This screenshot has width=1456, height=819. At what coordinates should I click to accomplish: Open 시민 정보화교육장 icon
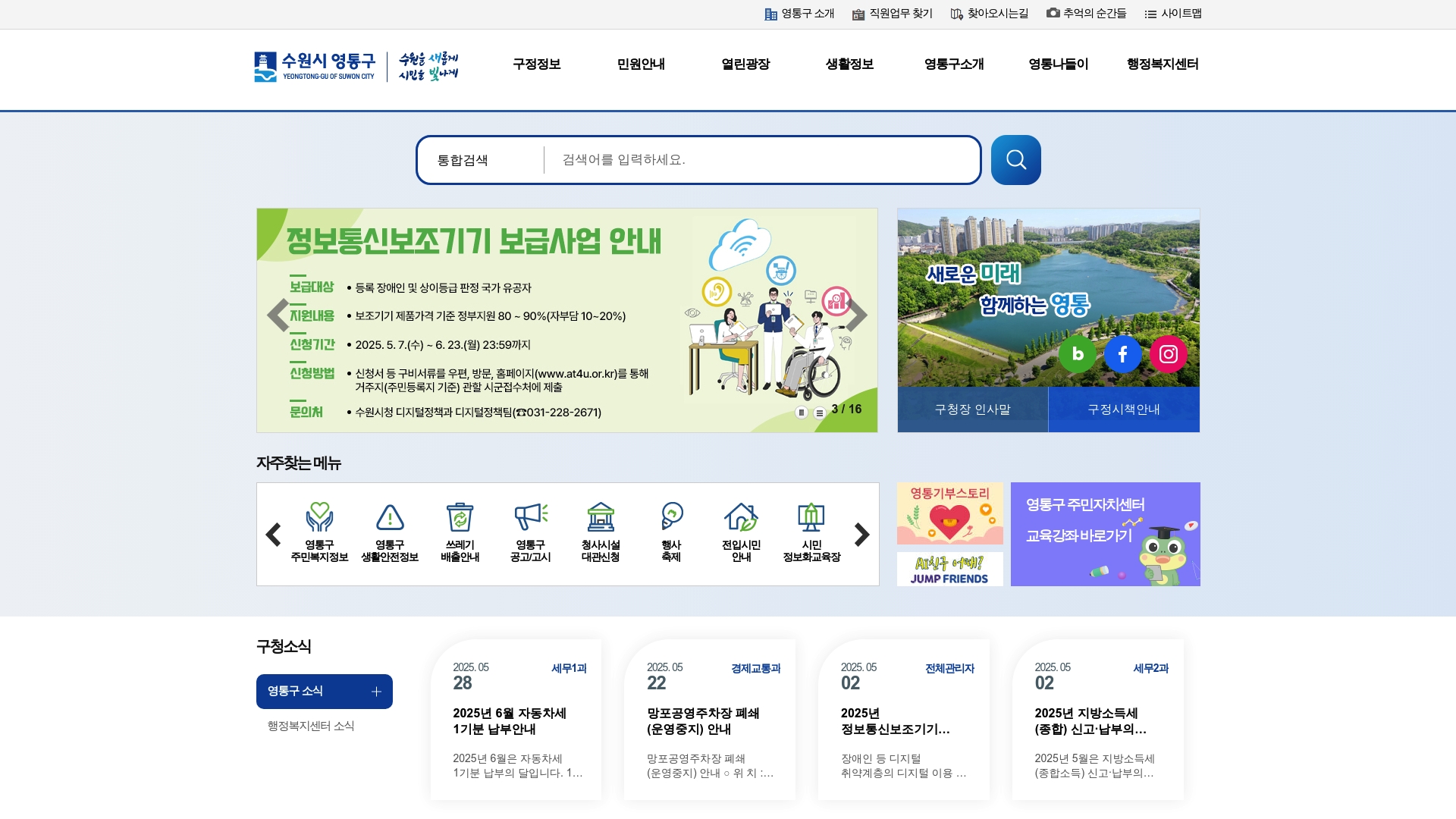click(x=811, y=532)
